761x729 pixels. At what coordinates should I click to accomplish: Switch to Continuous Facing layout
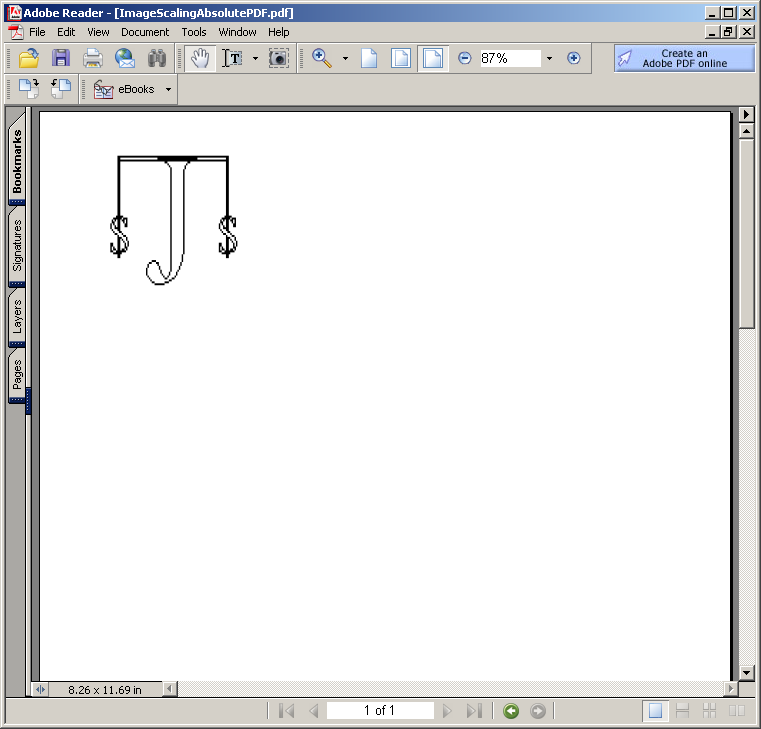[710, 711]
